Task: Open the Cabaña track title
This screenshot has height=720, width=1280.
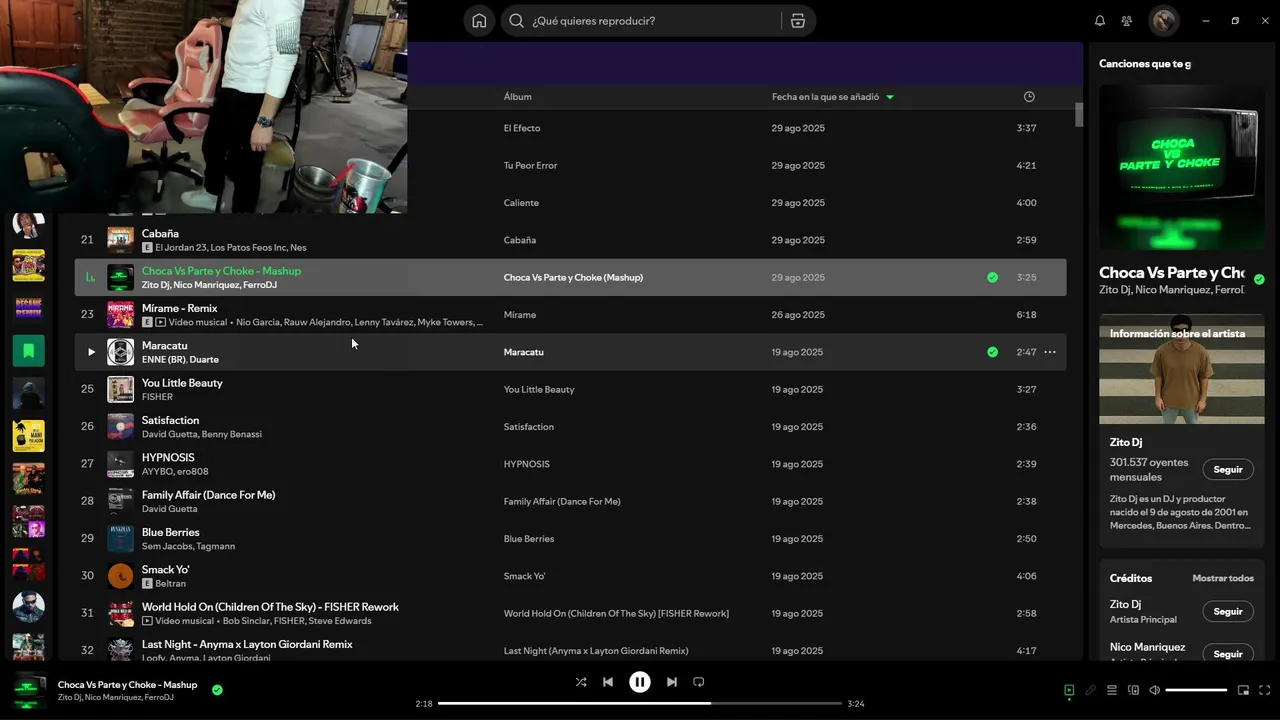Action: [160, 233]
